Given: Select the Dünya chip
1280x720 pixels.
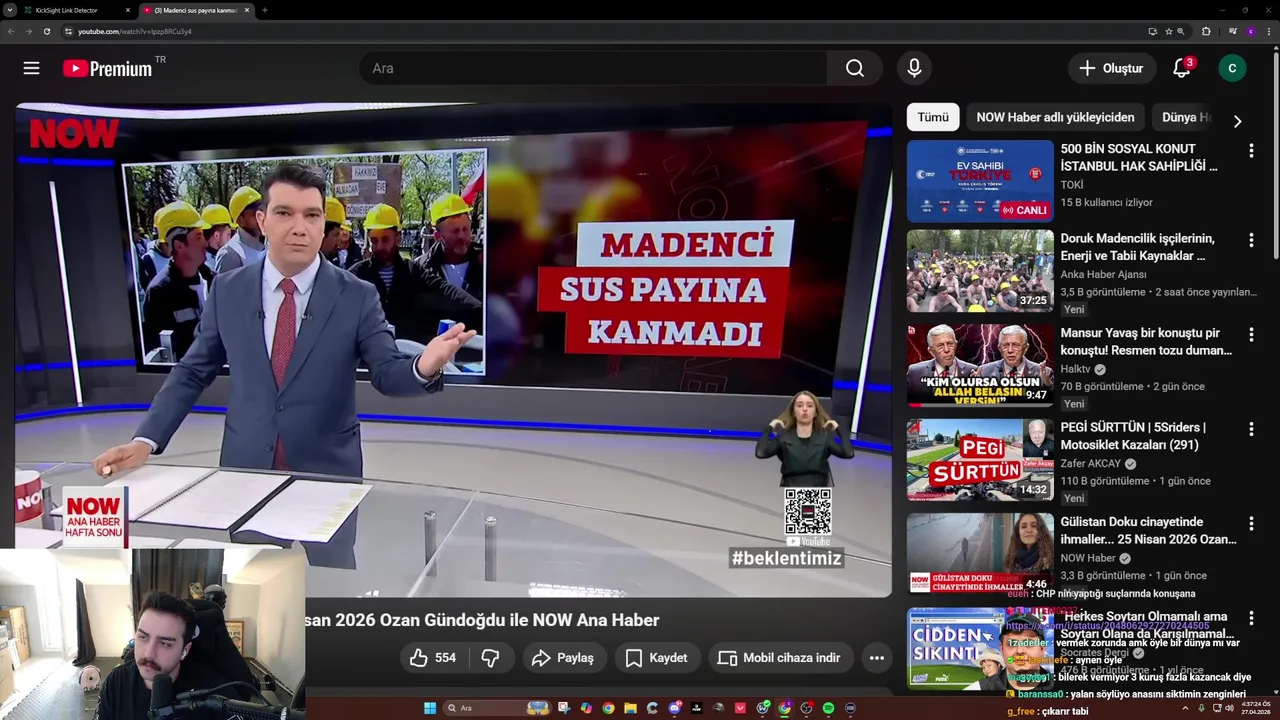Looking at the screenshot, I should (x=1186, y=117).
